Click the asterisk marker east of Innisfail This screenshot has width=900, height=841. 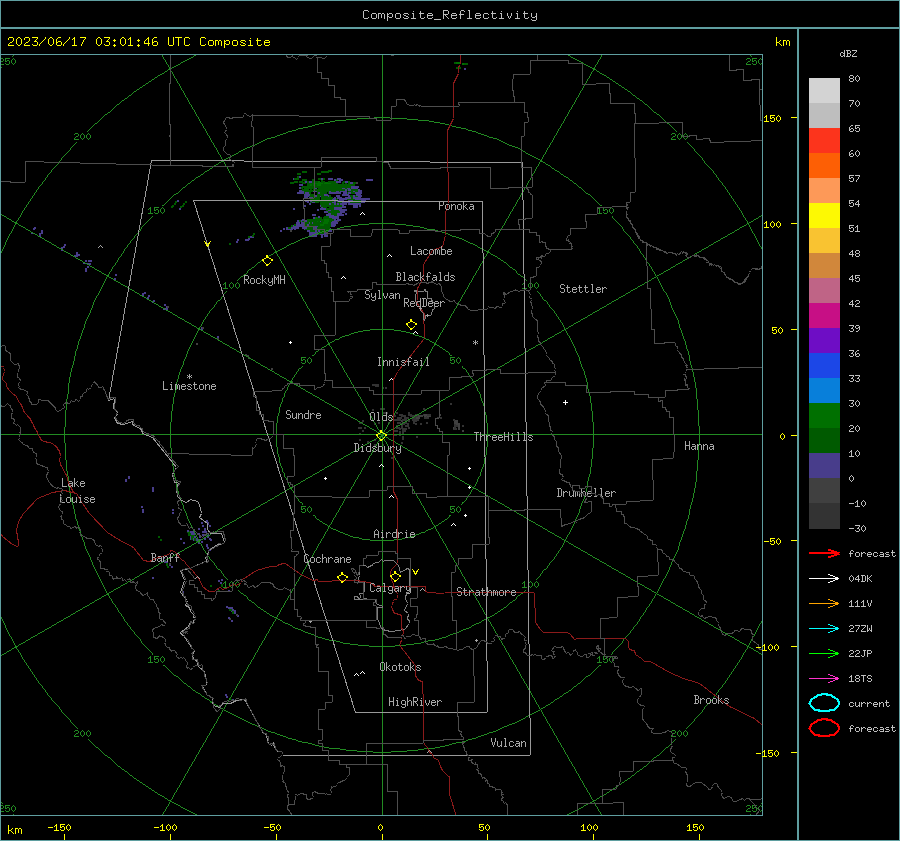[475, 343]
